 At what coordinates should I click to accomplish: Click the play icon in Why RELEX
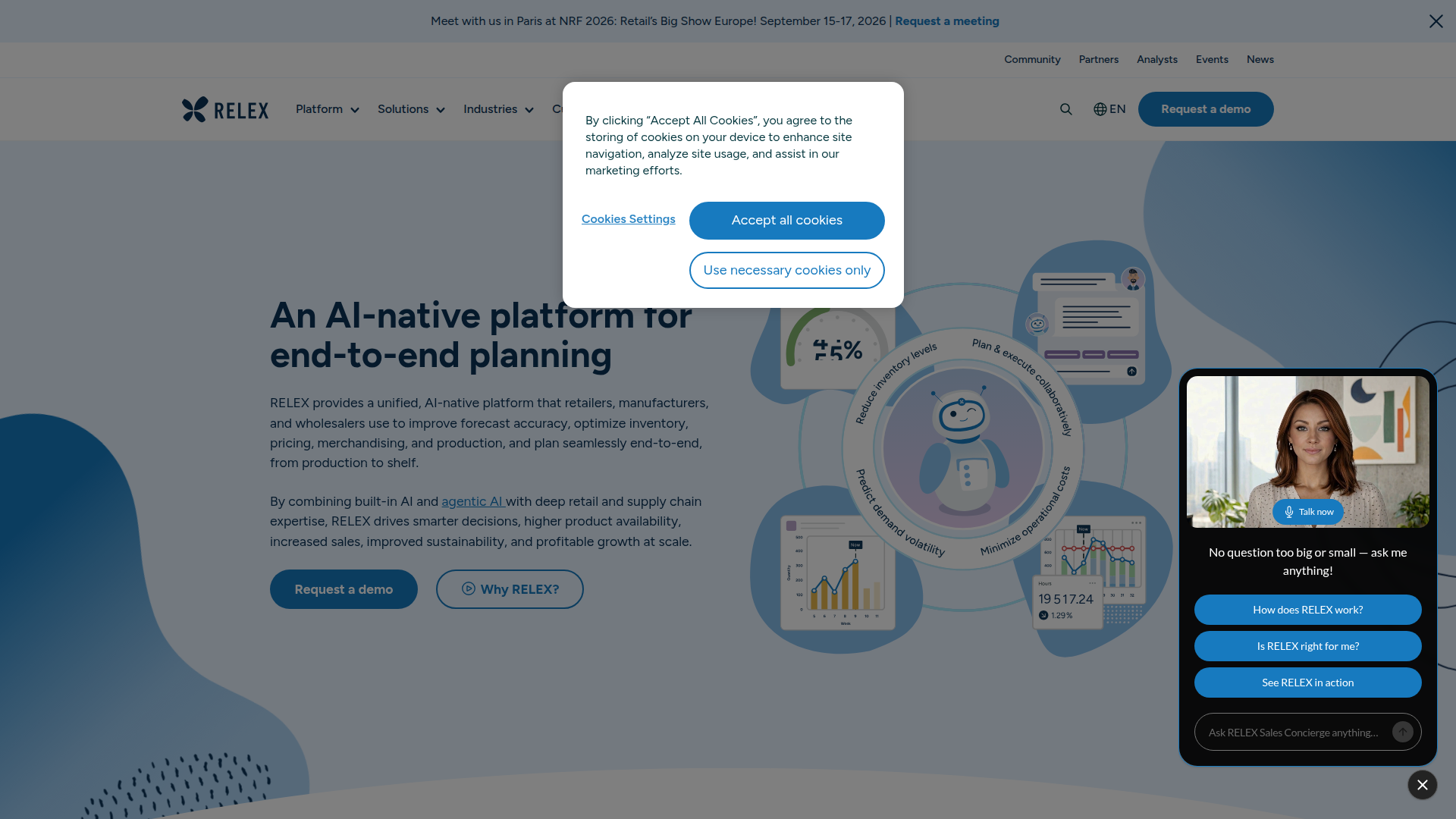click(x=469, y=588)
